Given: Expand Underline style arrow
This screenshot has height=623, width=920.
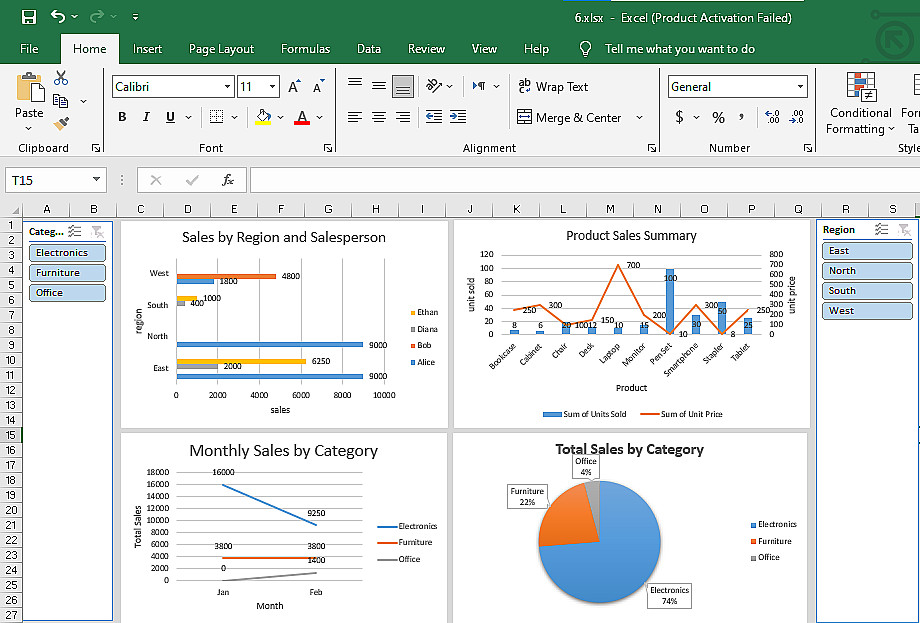Looking at the screenshot, I should pyautogui.click(x=188, y=117).
